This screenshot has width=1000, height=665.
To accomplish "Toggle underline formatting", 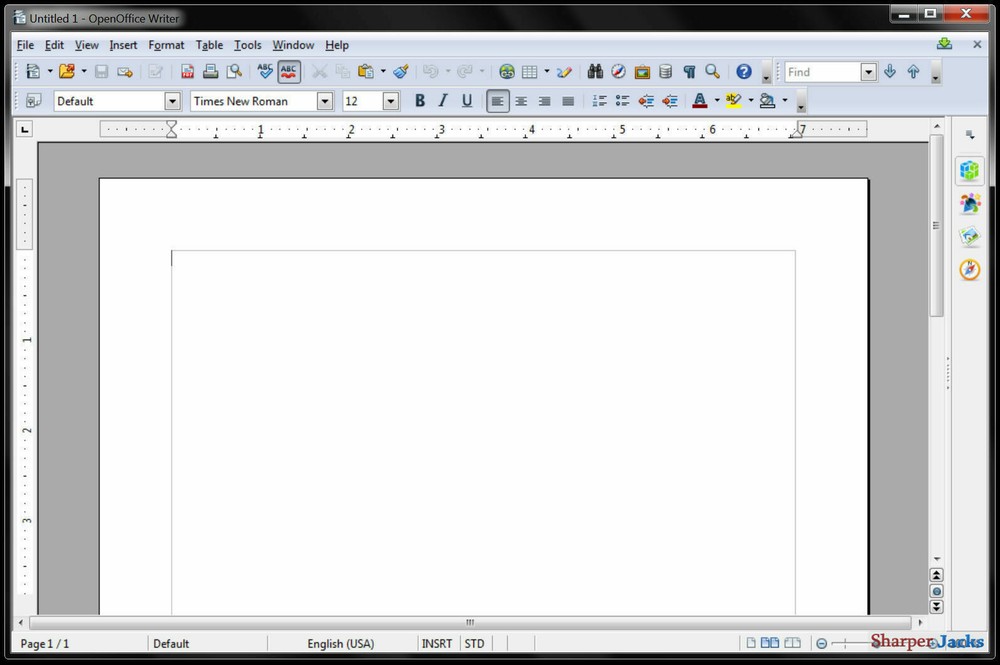I will [x=467, y=101].
